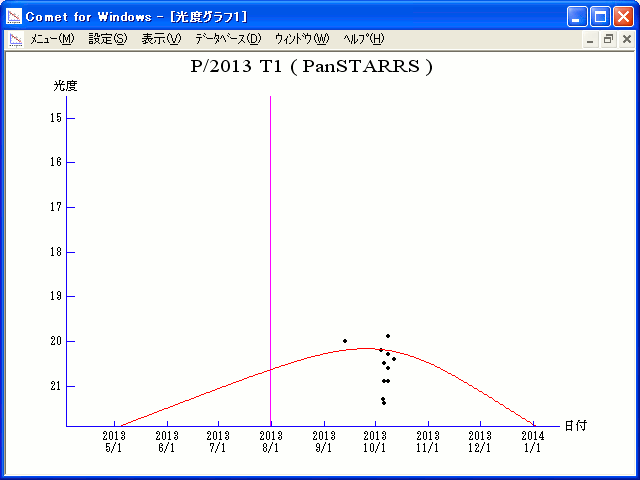Click the 2013 9/1 date label
The image size is (640, 480).
click(x=324, y=442)
